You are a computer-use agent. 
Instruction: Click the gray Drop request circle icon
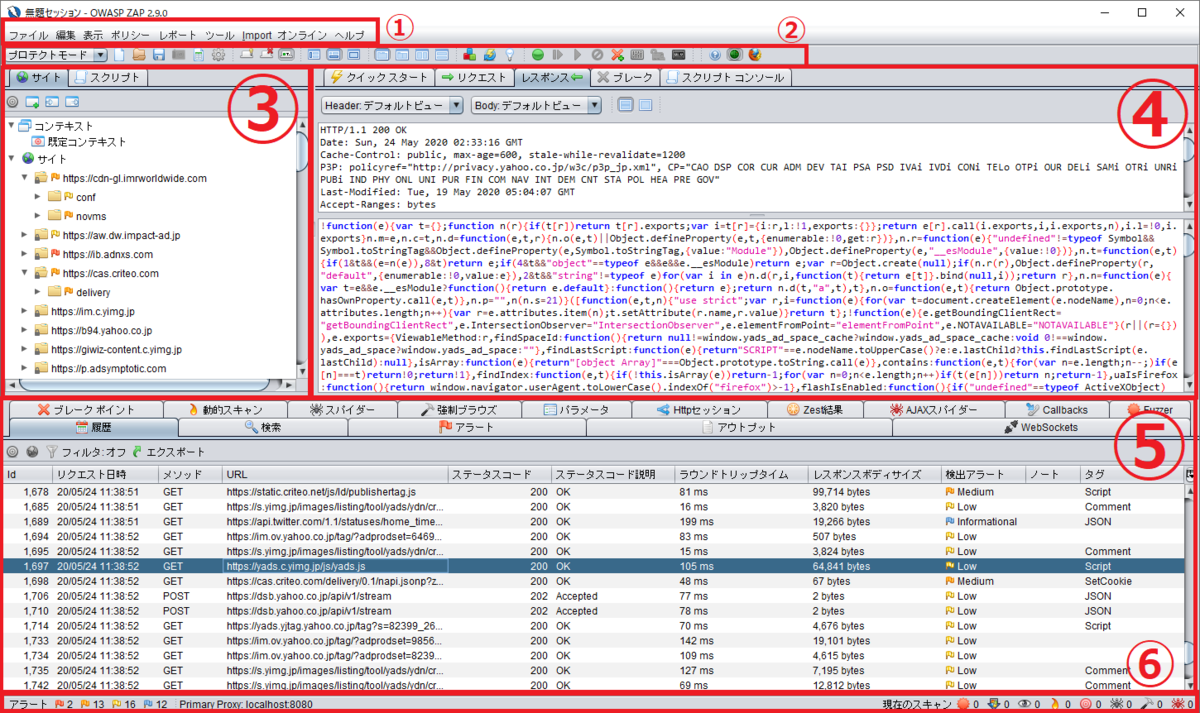(x=597, y=54)
